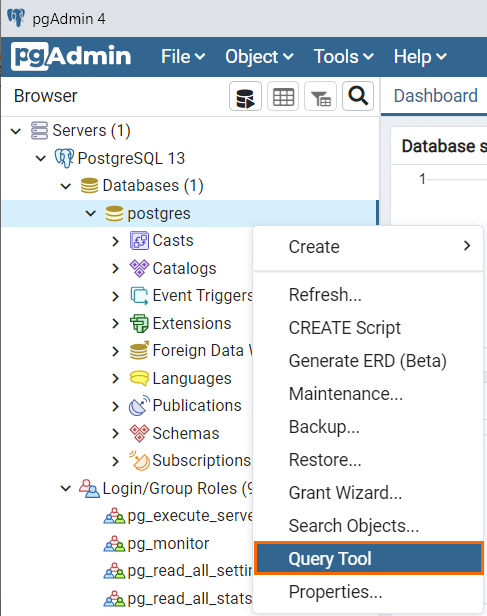Viewport: 487px width, 616px height.
Task: Click the Extensions node icon
Action: (139, 323)
